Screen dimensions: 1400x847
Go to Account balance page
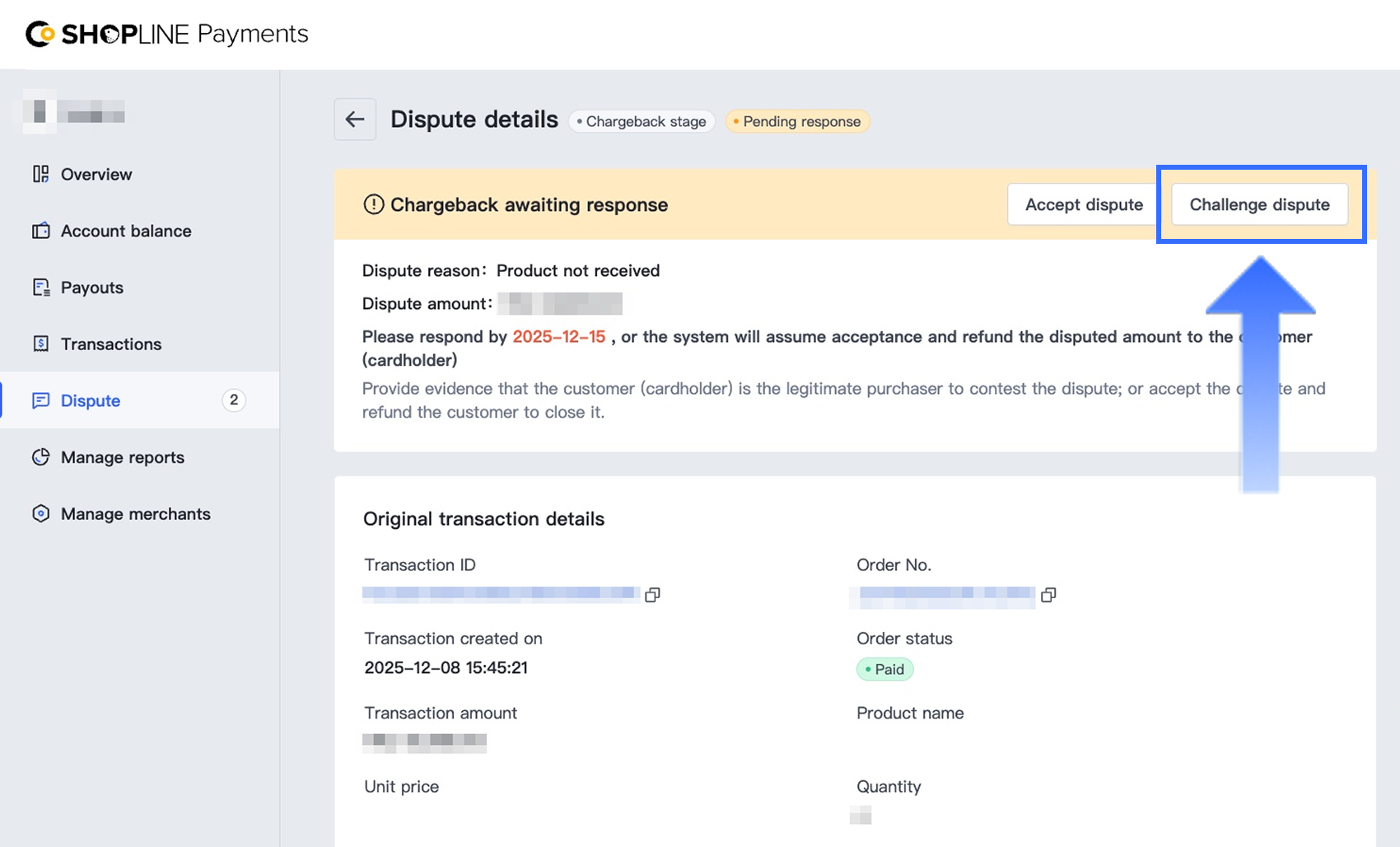pyautogui.click(x=126, y=231)
